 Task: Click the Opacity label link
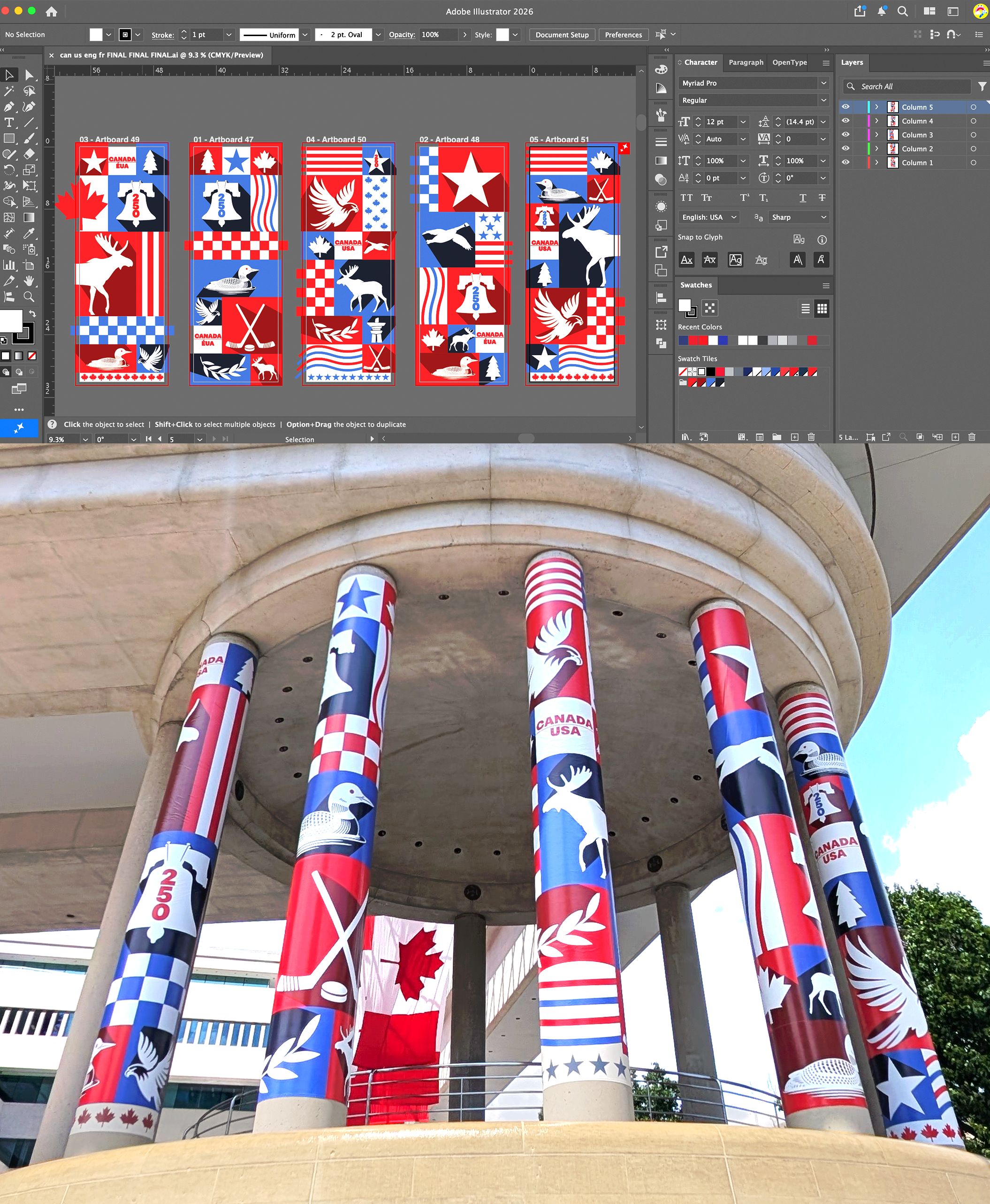pos(402,35)
